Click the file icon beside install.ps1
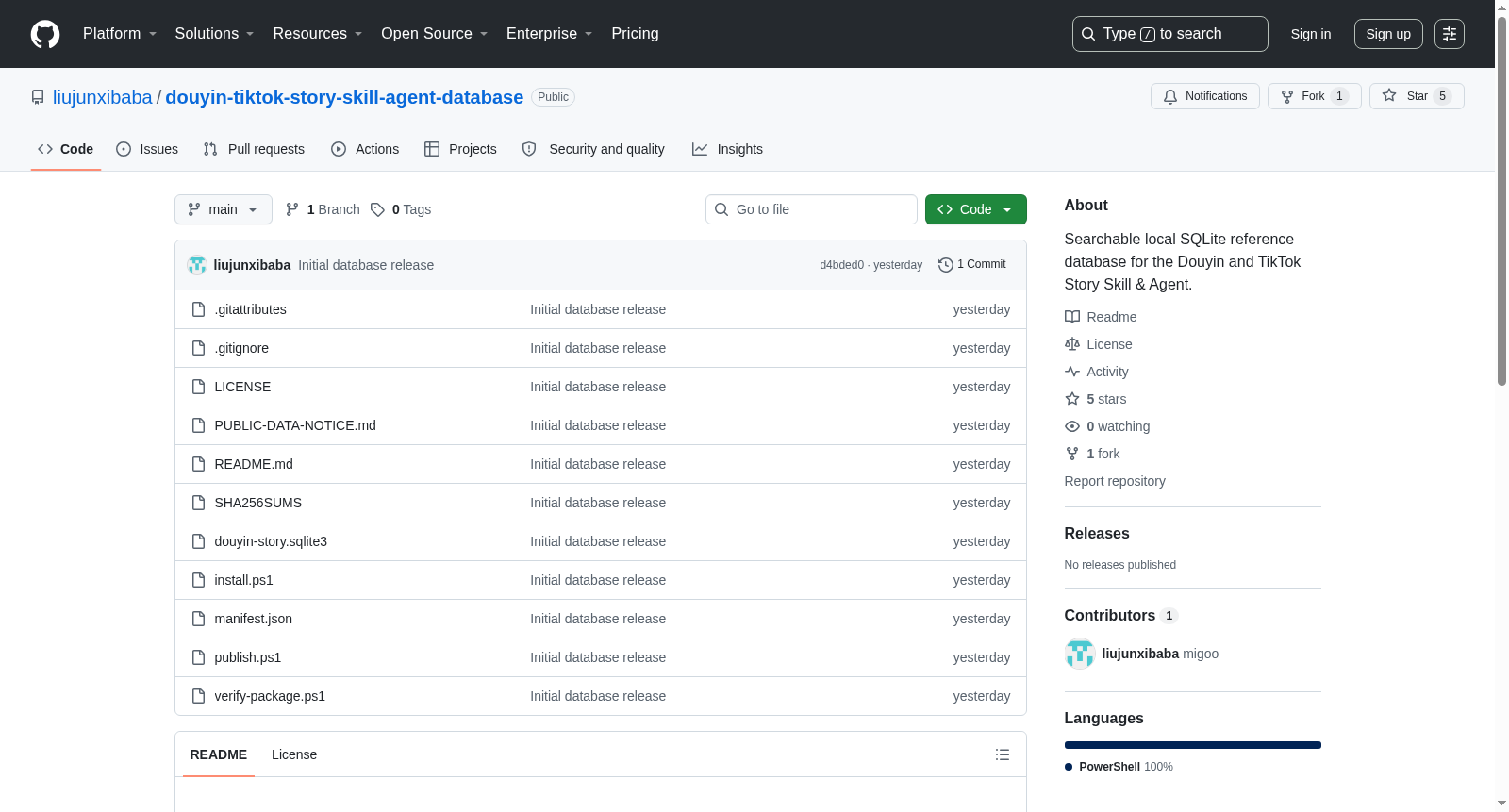Screen dimensions: 1509x812 (198, 580)
